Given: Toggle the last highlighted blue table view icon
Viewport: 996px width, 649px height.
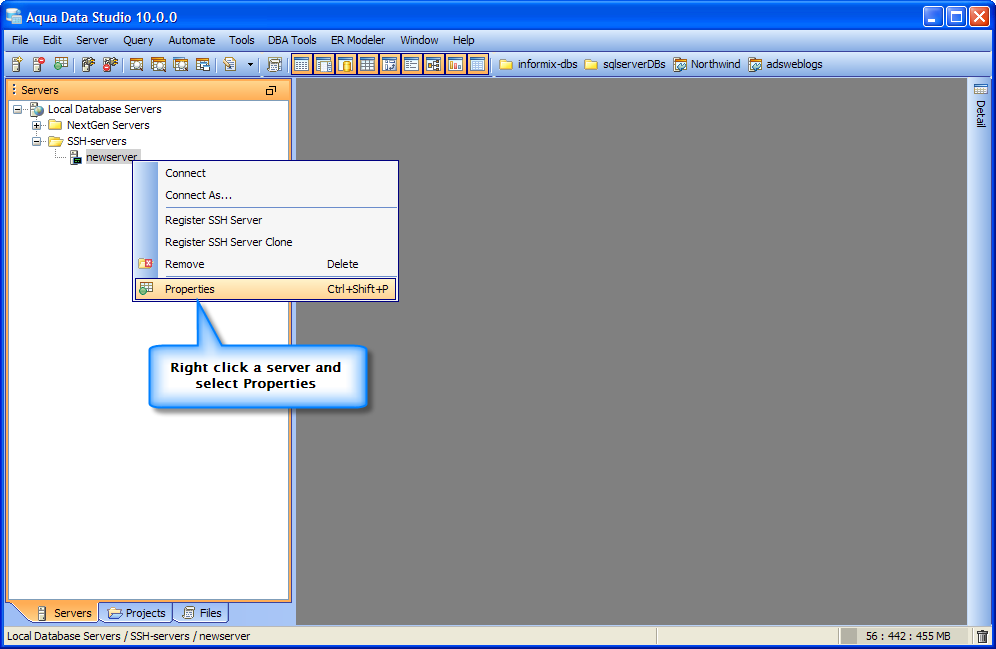Looking at the screenshot, I should [x=478, y=64].
